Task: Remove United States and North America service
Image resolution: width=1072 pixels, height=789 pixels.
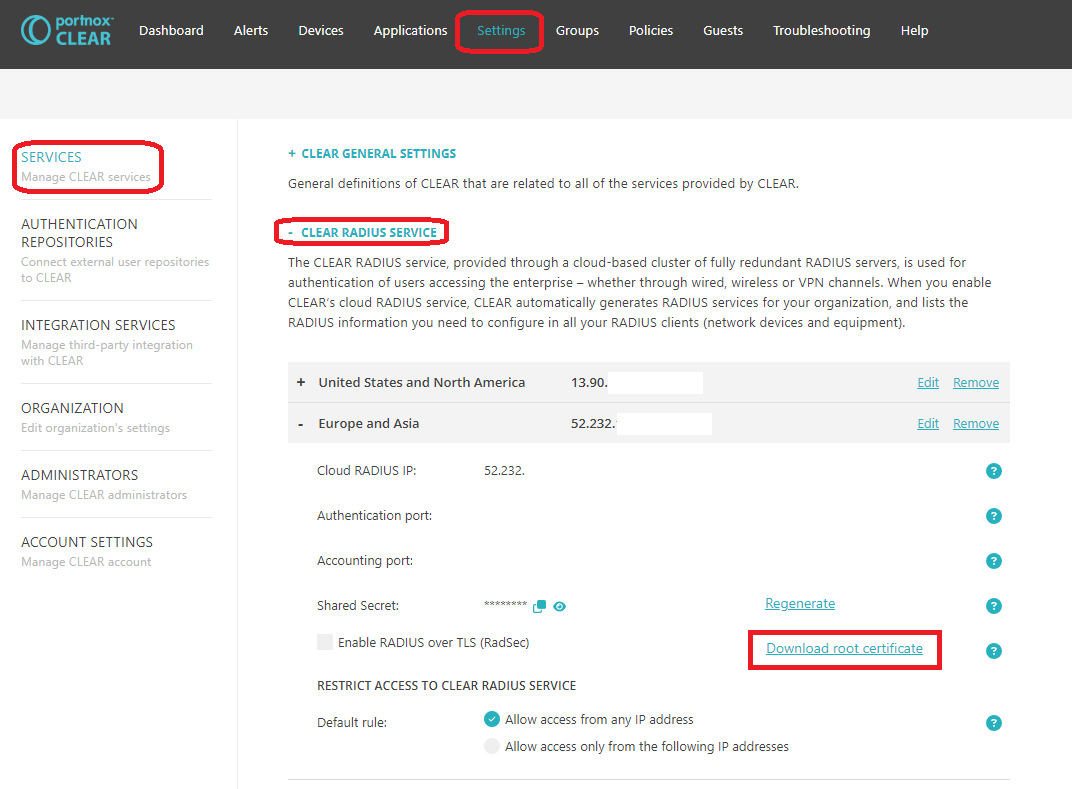Action: [976, 382]
